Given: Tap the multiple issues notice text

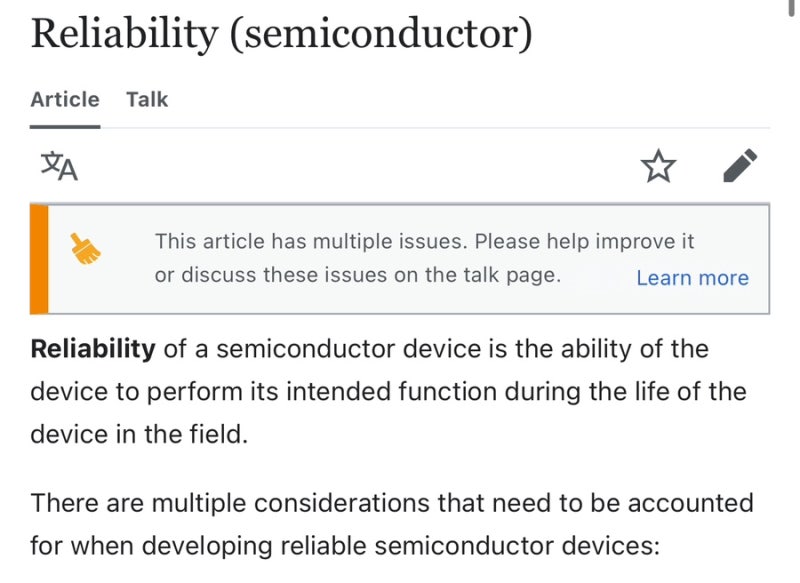Looking at the screenshot, I should click(310, 242).
